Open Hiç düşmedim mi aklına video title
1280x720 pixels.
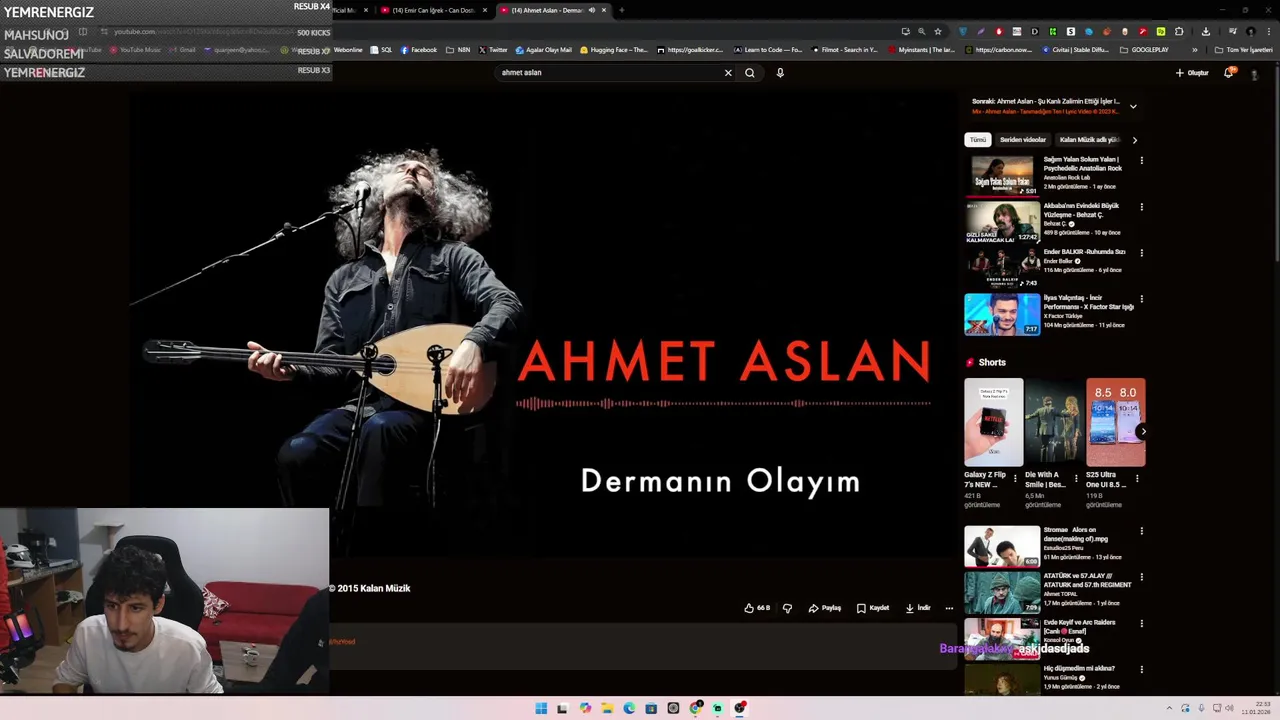(x=1079, y=668)
